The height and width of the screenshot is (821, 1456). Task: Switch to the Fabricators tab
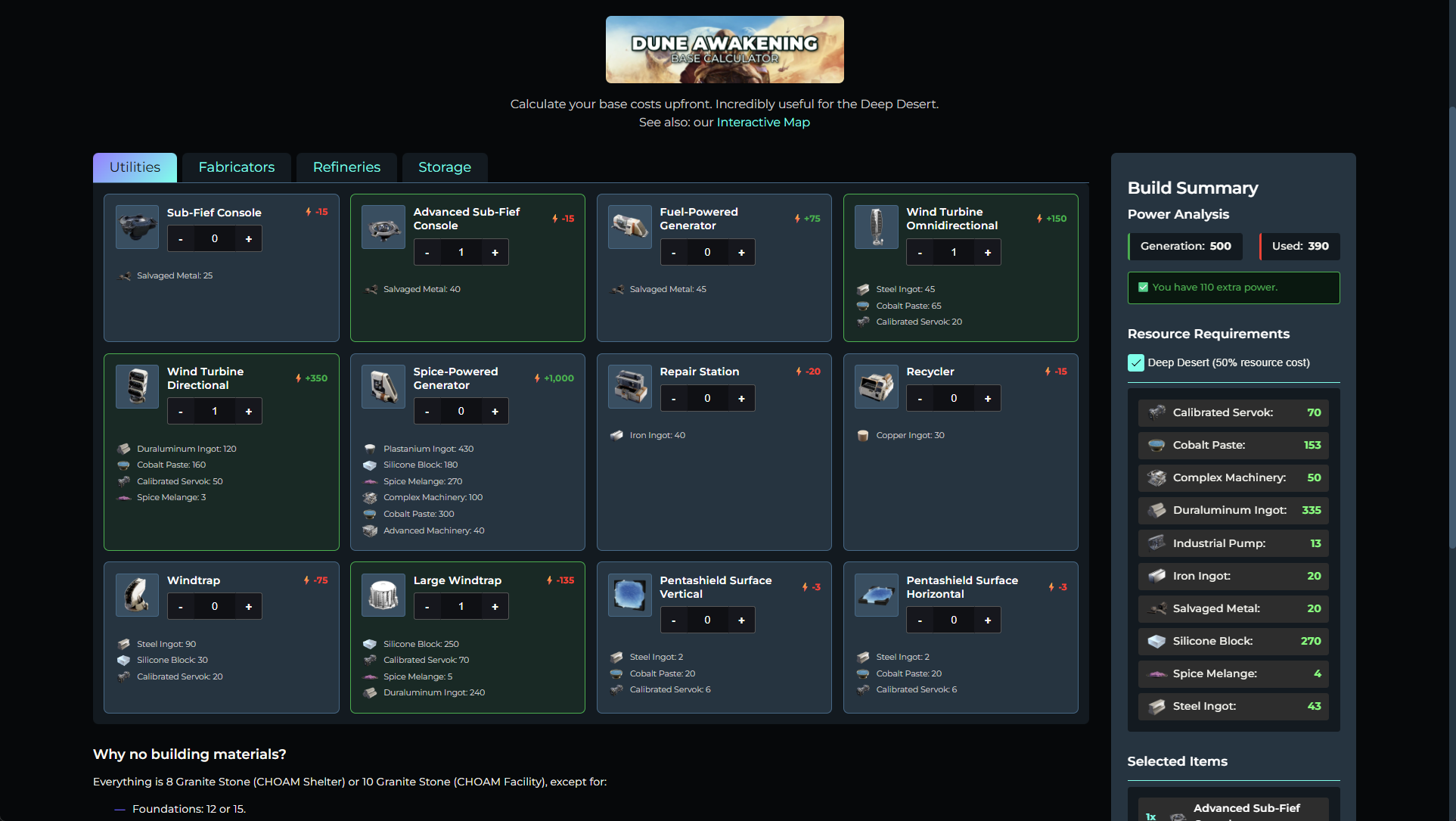tap(237, 167)
